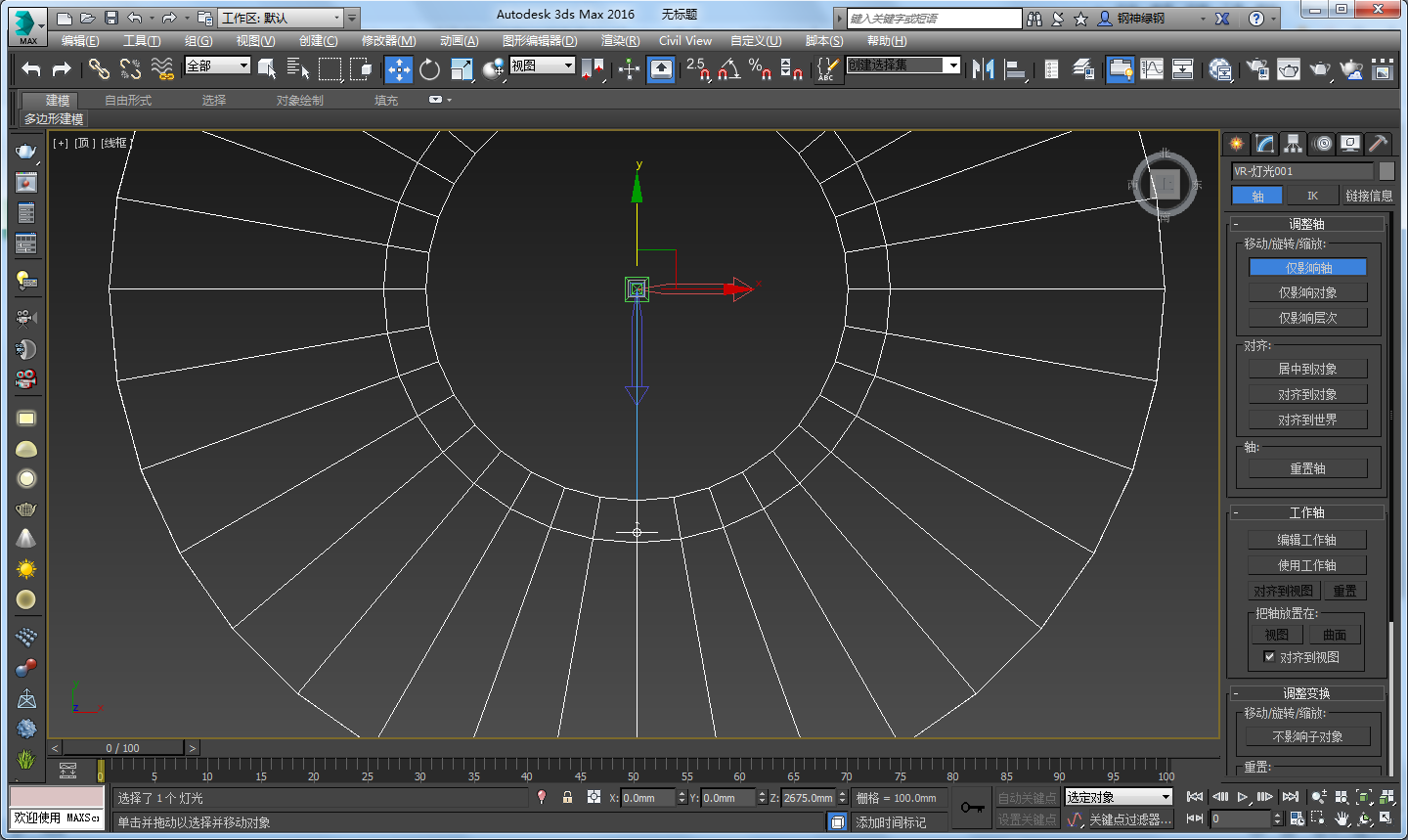Open the 选定对象 key filter dropdown

point(1119,797)
